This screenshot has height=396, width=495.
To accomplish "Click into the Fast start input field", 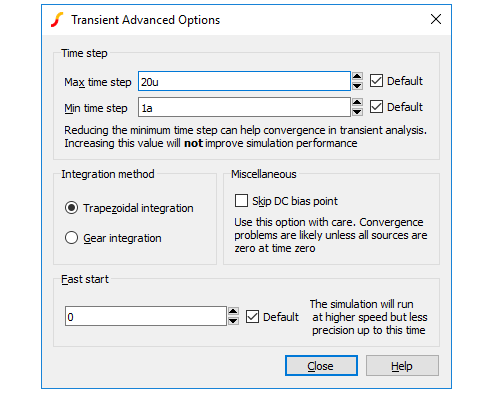I will coord(146,316).
